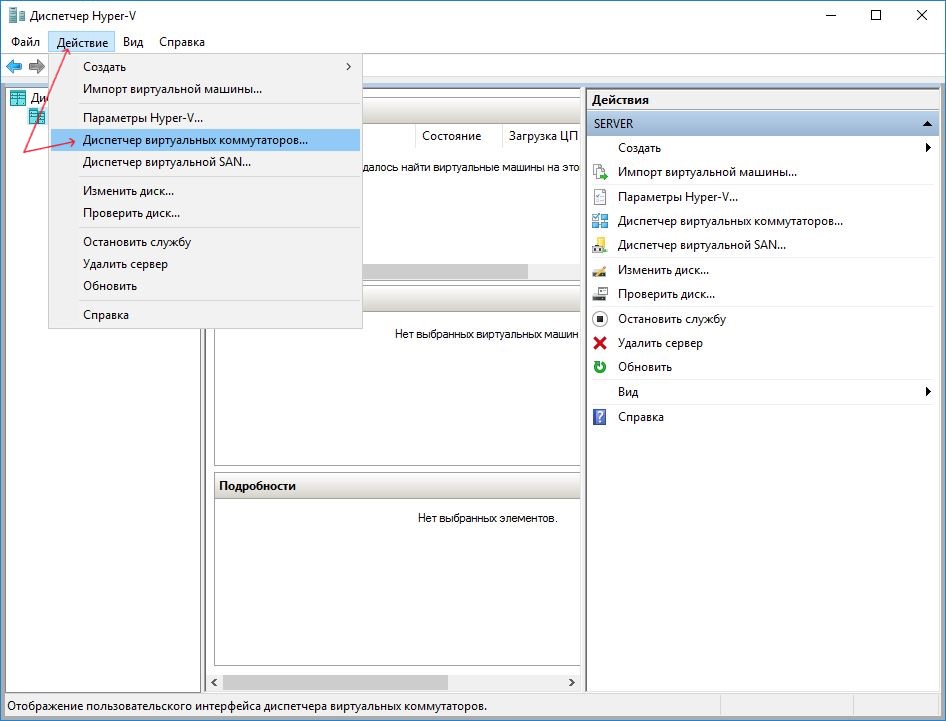Click the Проверить диск icon in Actions pane
Screen dimensions: 946x721
coord(600,294)
